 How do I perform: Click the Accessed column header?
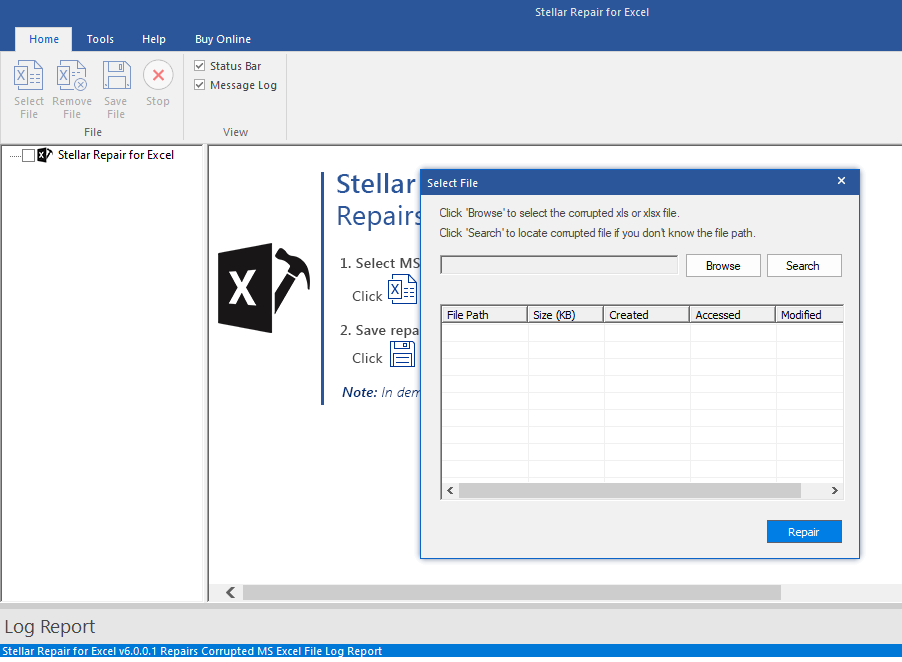(x=732, y=315)
